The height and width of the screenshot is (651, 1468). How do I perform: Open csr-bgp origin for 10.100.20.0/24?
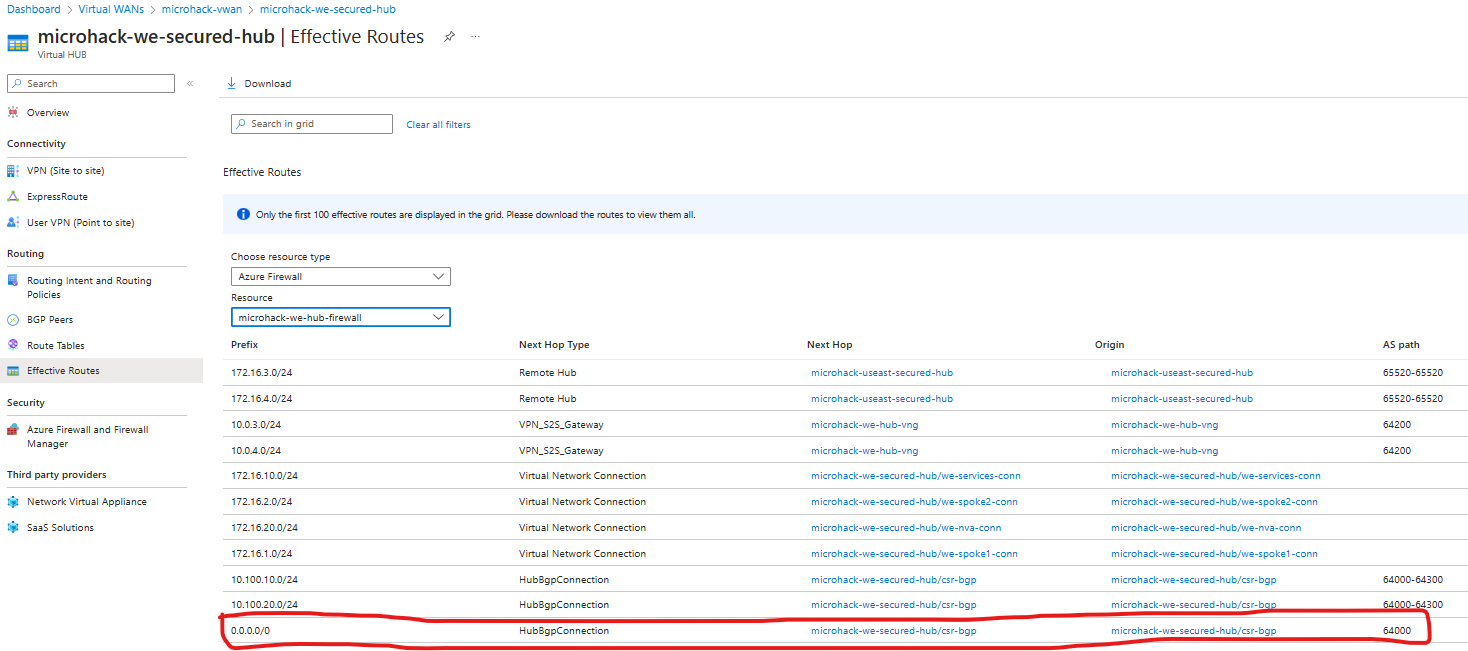click(x=1193, y=605)
